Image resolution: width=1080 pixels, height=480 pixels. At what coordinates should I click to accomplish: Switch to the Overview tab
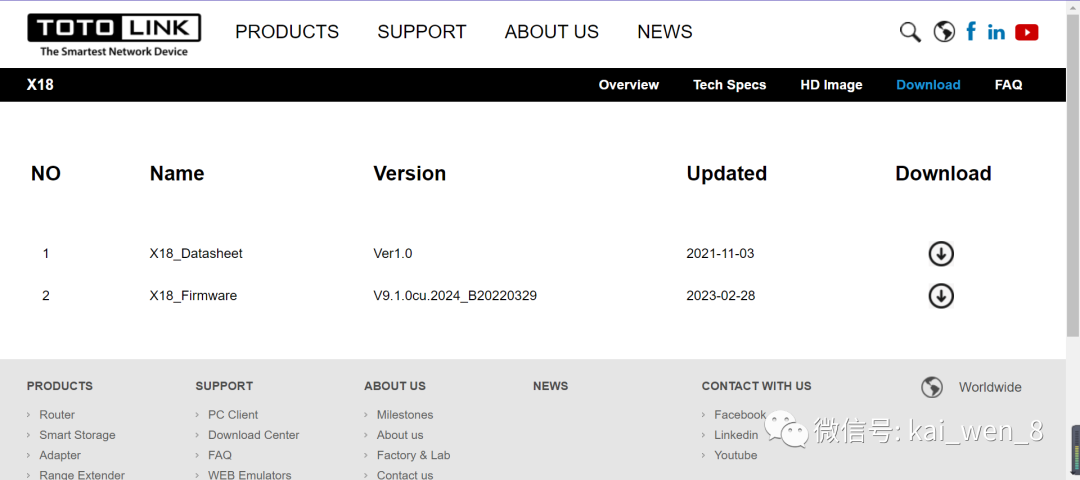(x=629, y=85)
